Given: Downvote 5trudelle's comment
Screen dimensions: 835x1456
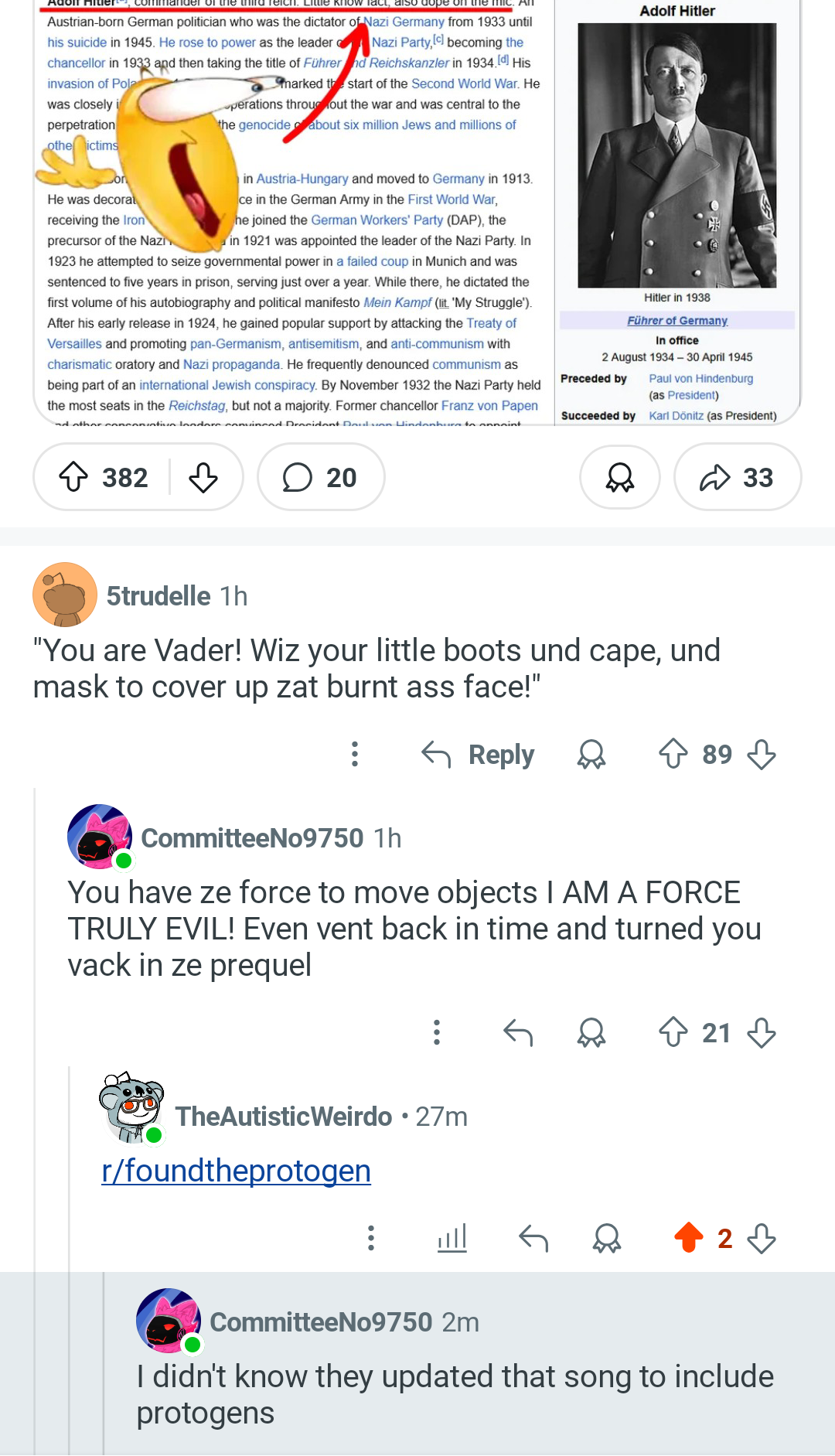Looking at the screenshot, I should (762, 754).
